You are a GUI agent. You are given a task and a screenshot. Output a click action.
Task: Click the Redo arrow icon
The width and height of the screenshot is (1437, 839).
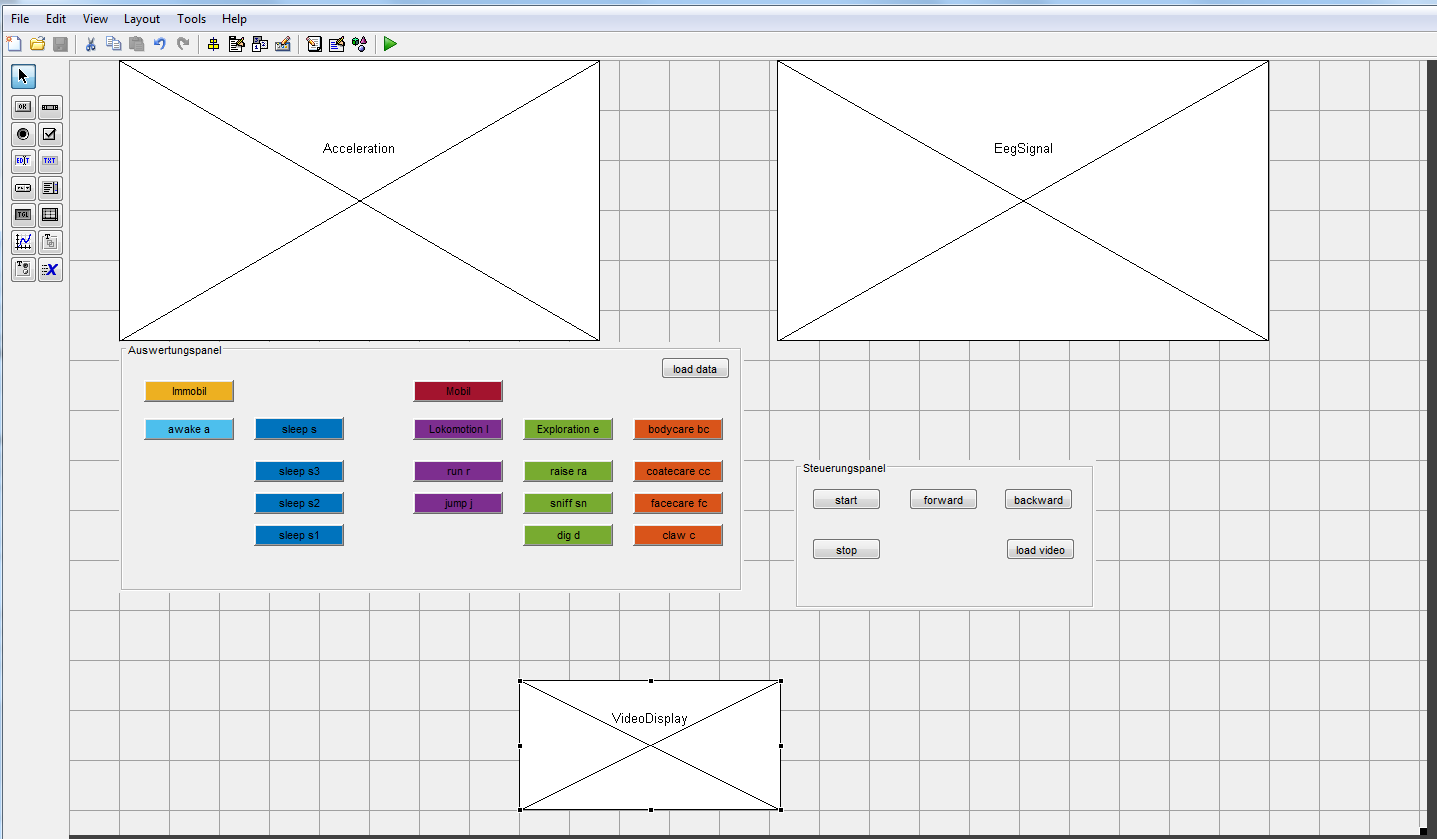click(x=183, y=44)
